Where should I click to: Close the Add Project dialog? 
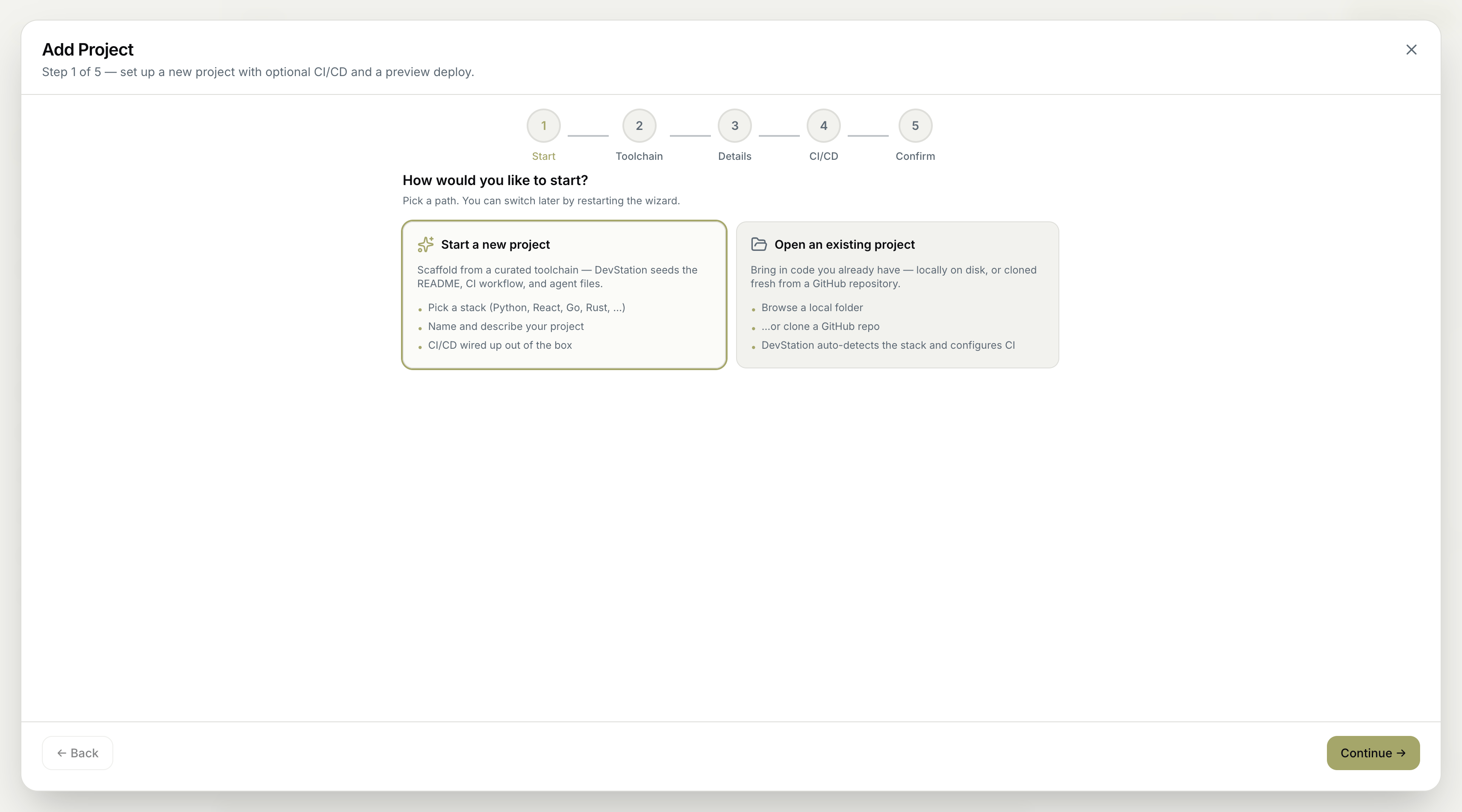[1411, 50]
